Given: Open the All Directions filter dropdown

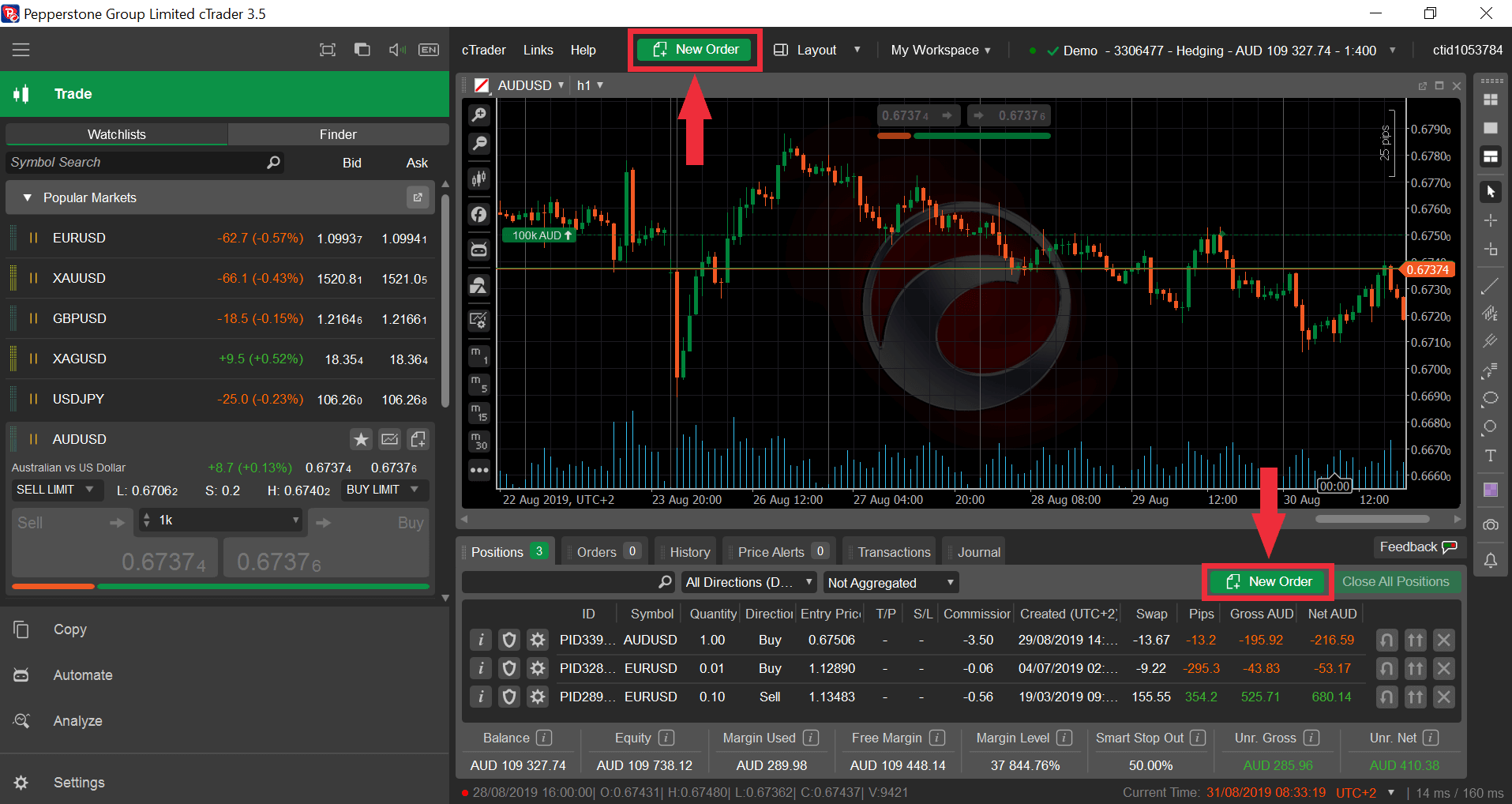Looking at the screenshot, I should click(x=748, y=583).
